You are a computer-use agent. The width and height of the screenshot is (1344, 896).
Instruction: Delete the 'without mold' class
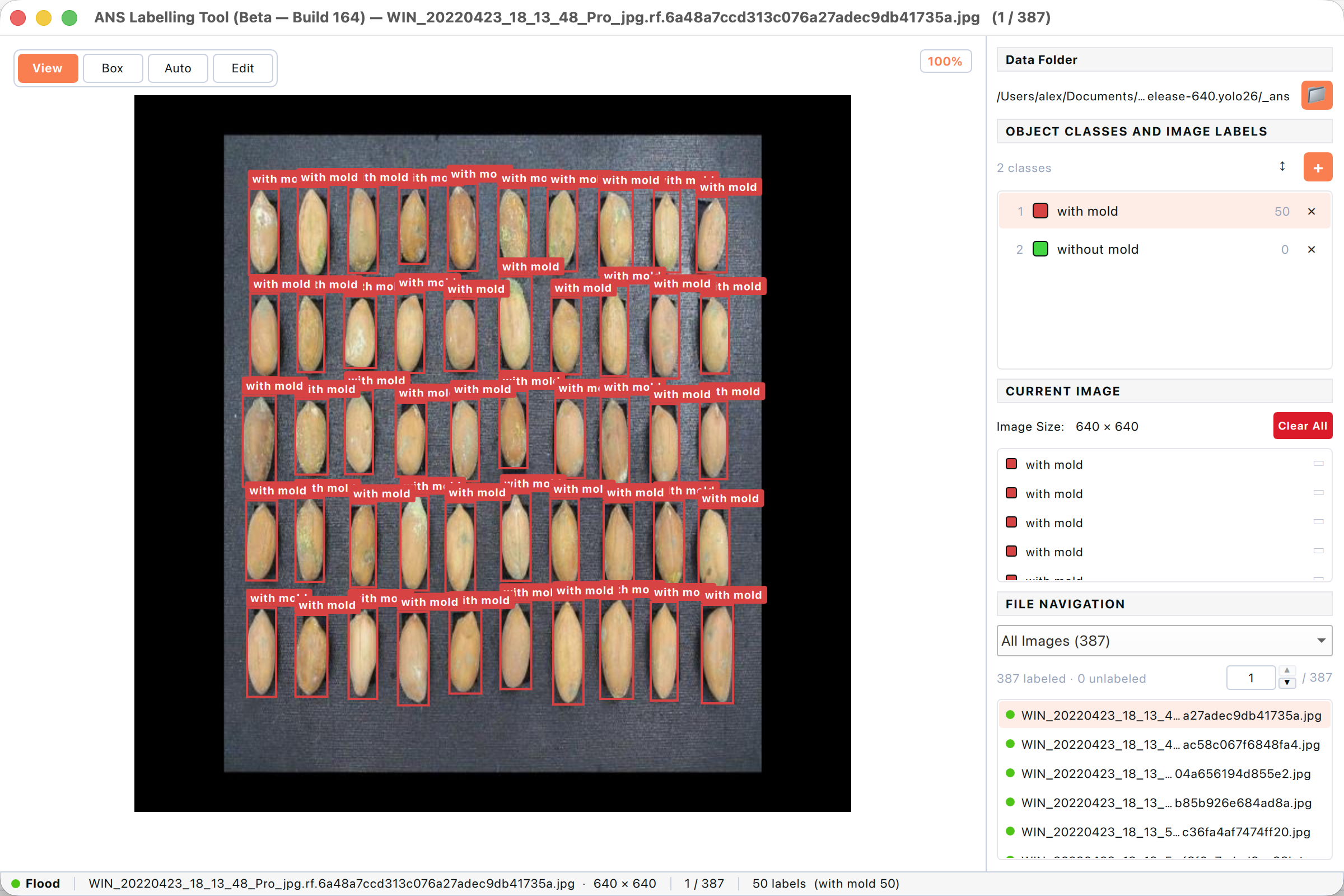(1312, 250)
